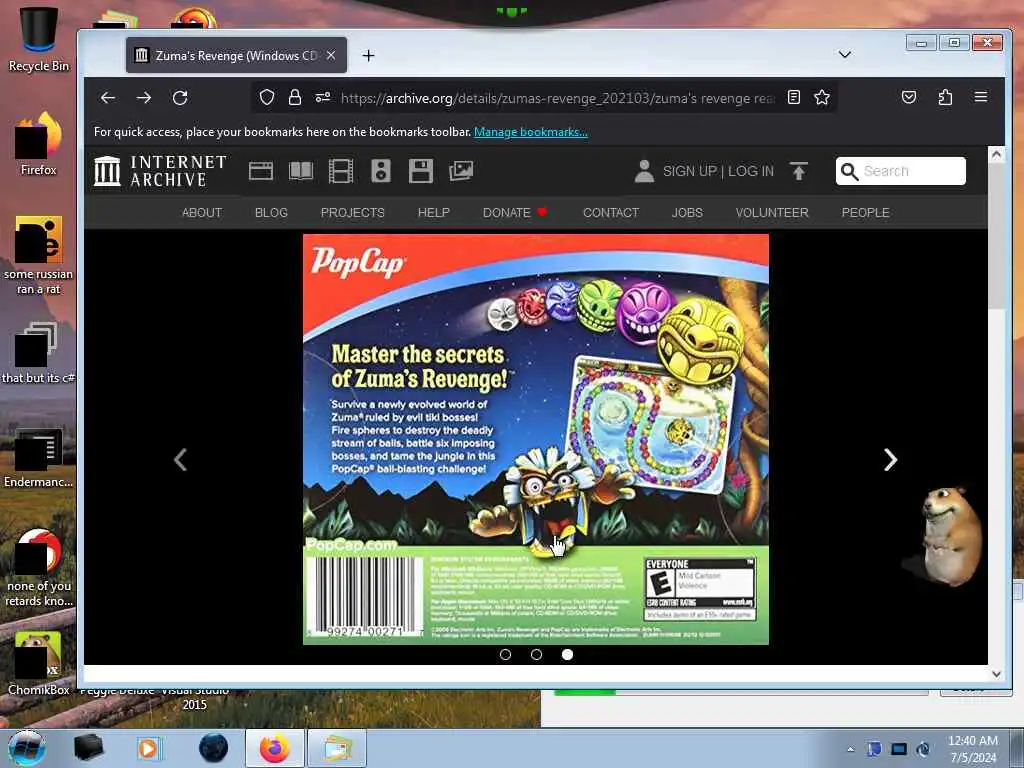
Task: Click scrollbar down arrow of the page
Action: pos(996,674)
